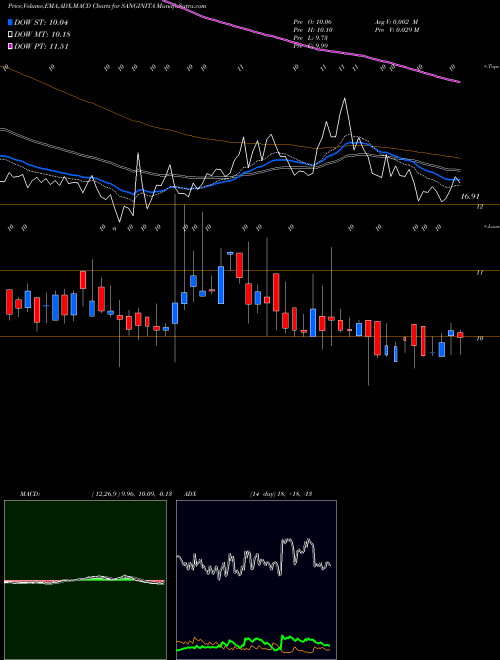Screen dimensions: 500x660
Task: Click the MACD (12,26,9) values text
Action: coord(131,494)
